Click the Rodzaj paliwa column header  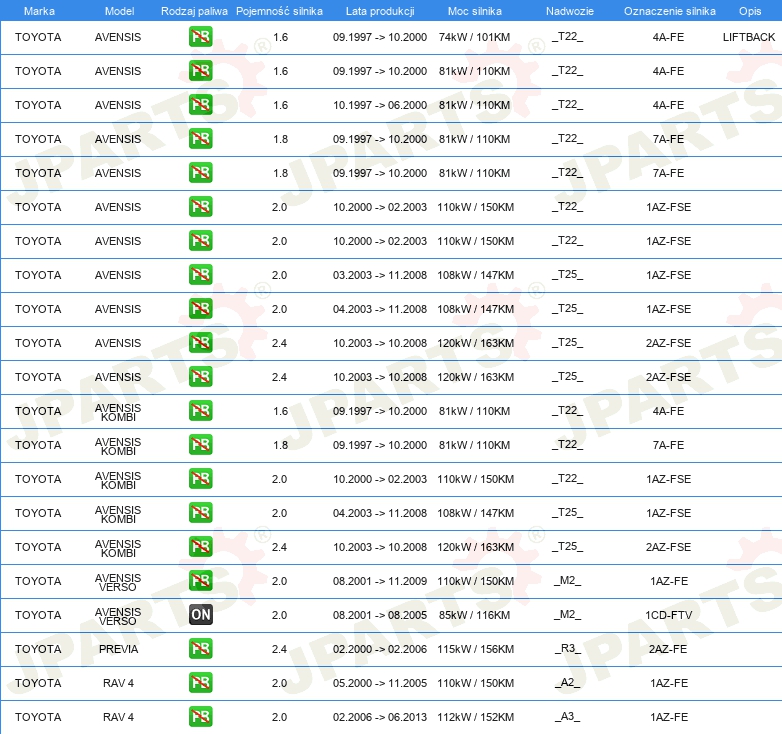point(194,11)
